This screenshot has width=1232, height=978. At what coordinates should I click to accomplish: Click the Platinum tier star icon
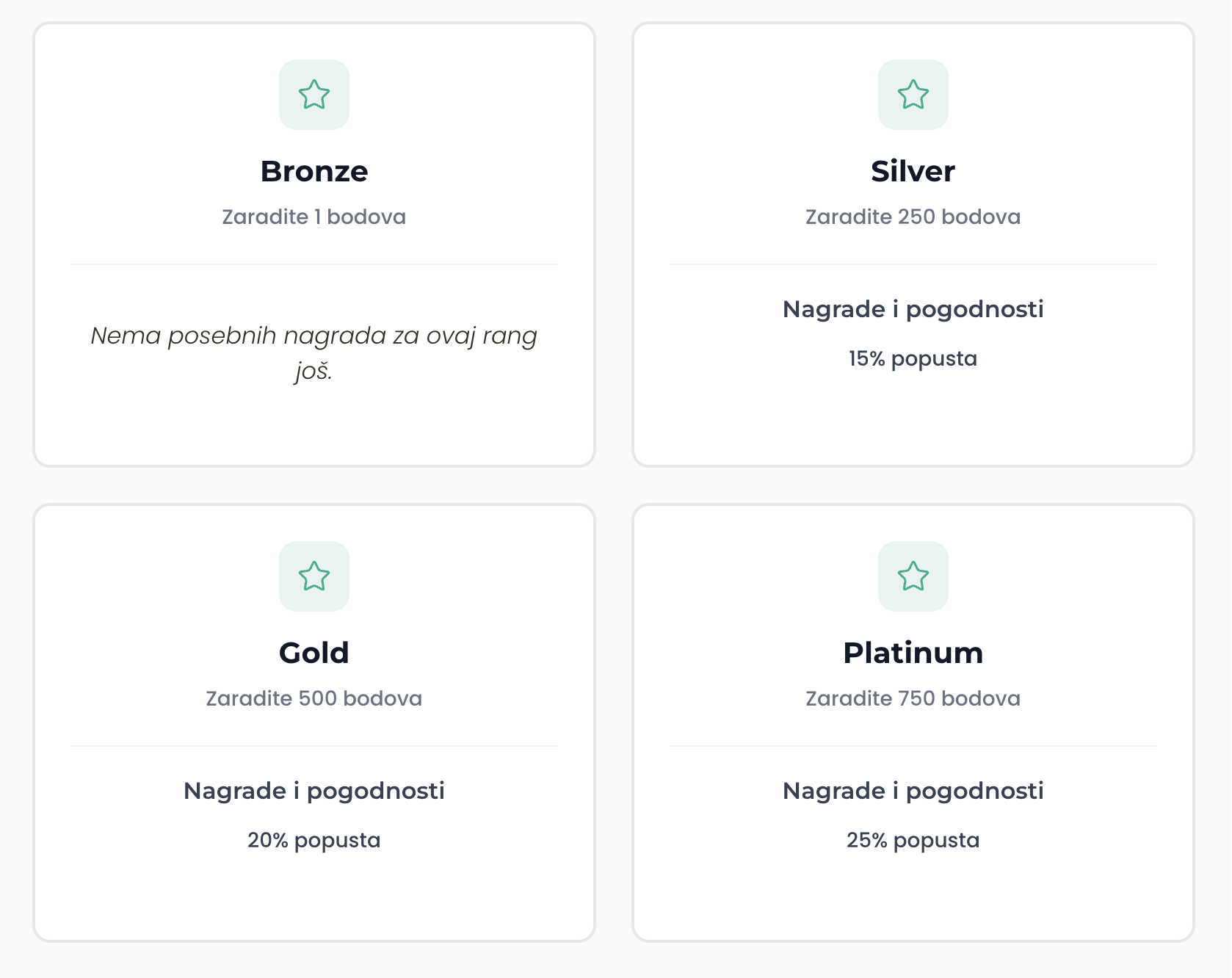pos(913,576)
